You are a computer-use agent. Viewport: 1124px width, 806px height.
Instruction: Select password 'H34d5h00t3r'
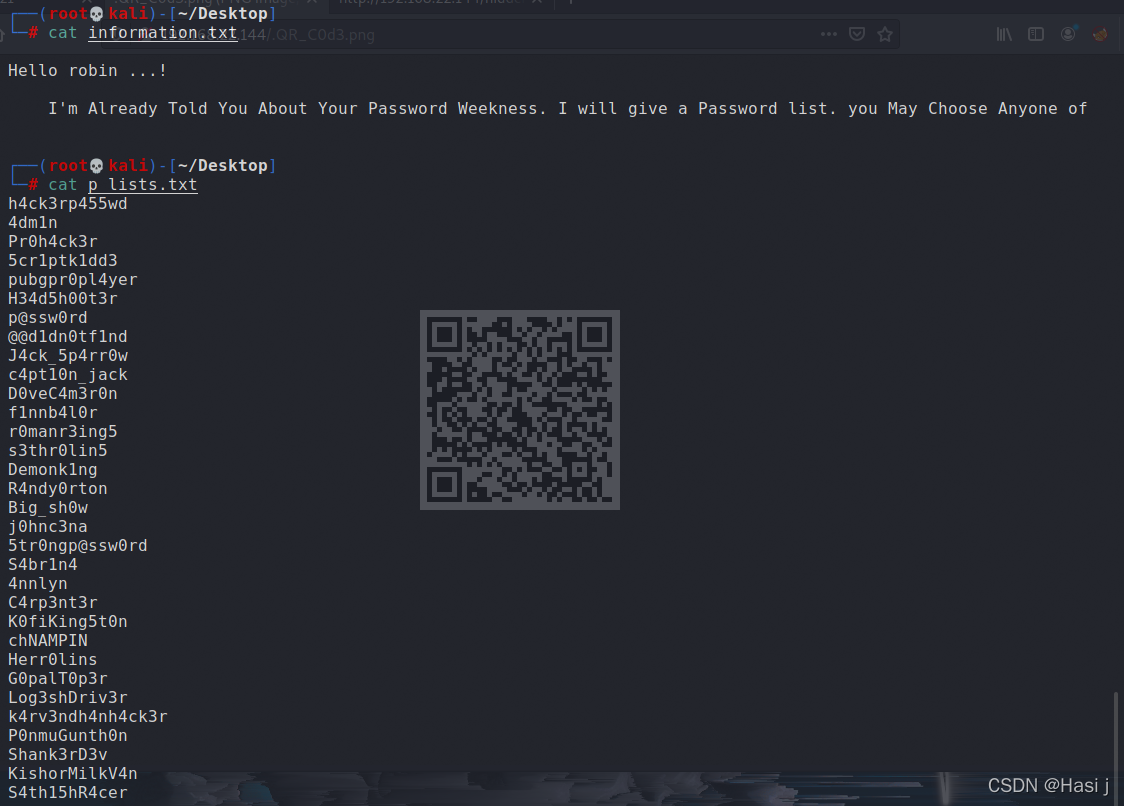click(62, 299)
